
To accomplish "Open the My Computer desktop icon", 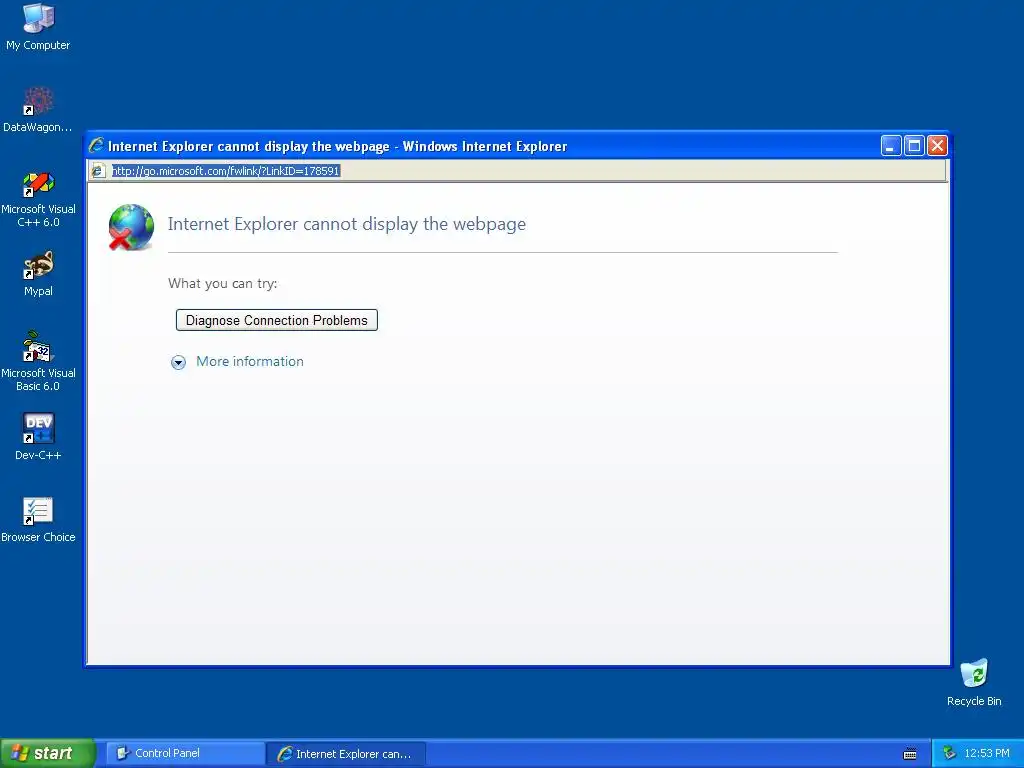I will pyautogui.click(x=39, y=27).
